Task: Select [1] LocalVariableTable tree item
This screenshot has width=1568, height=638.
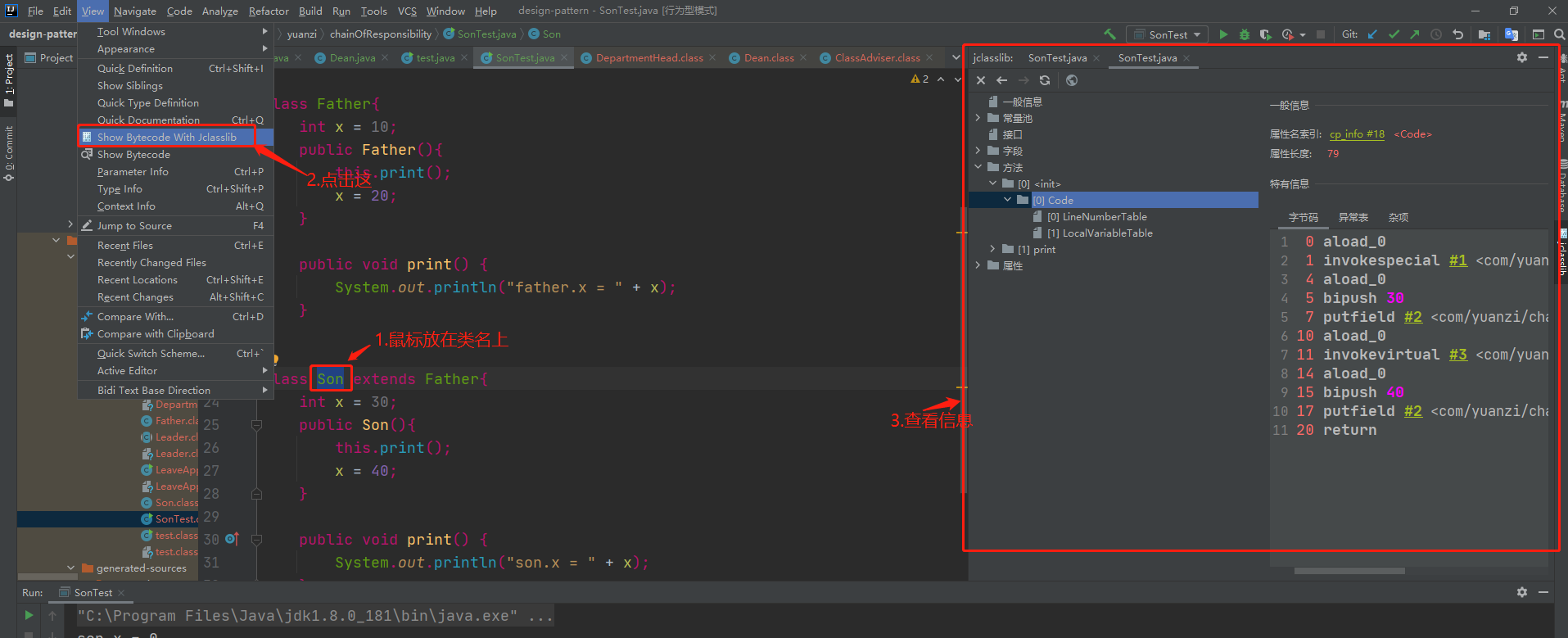Action: 1100,233
